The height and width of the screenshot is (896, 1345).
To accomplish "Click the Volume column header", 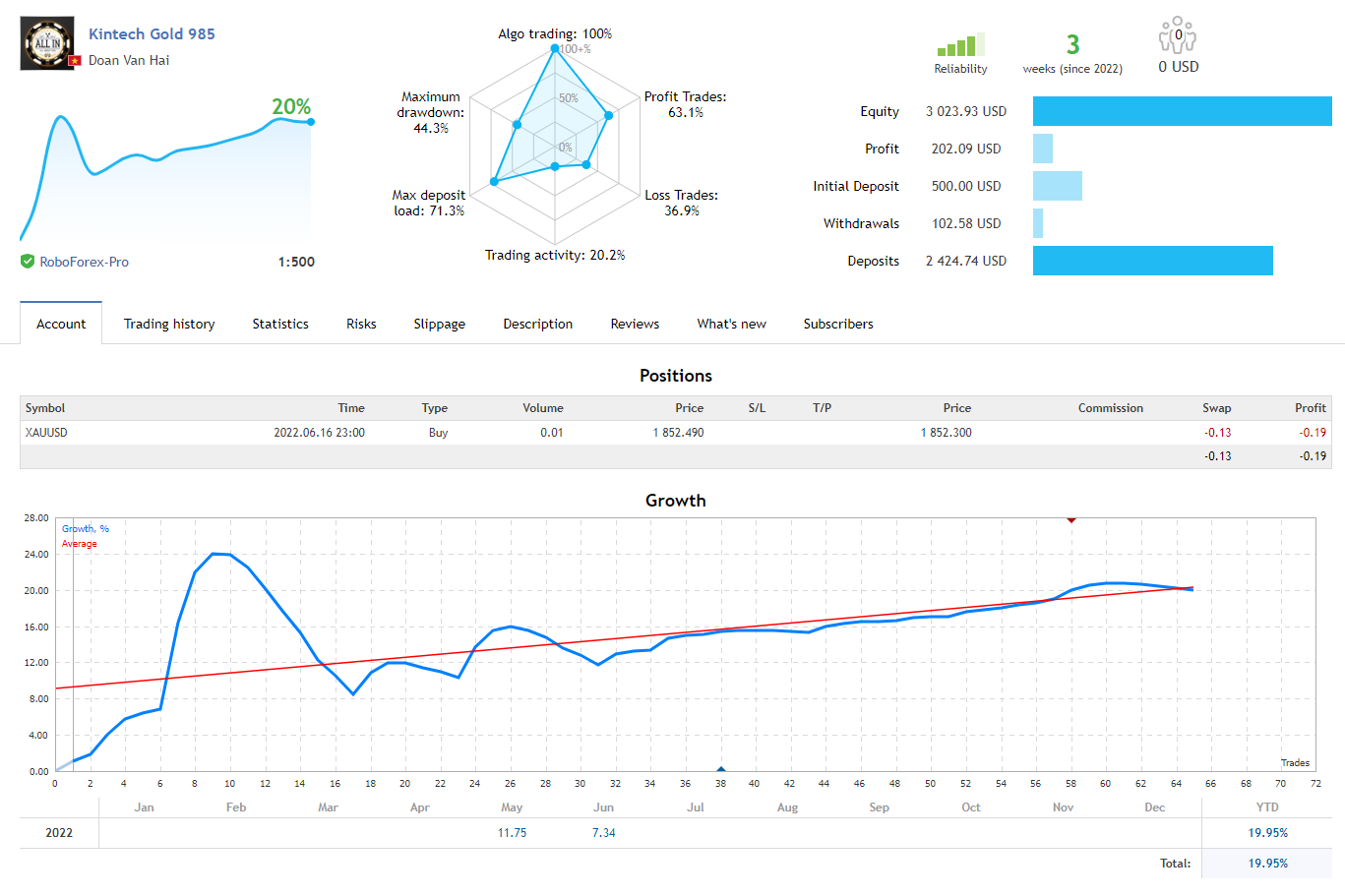I will pyautogui.click(x=543, y=408).
